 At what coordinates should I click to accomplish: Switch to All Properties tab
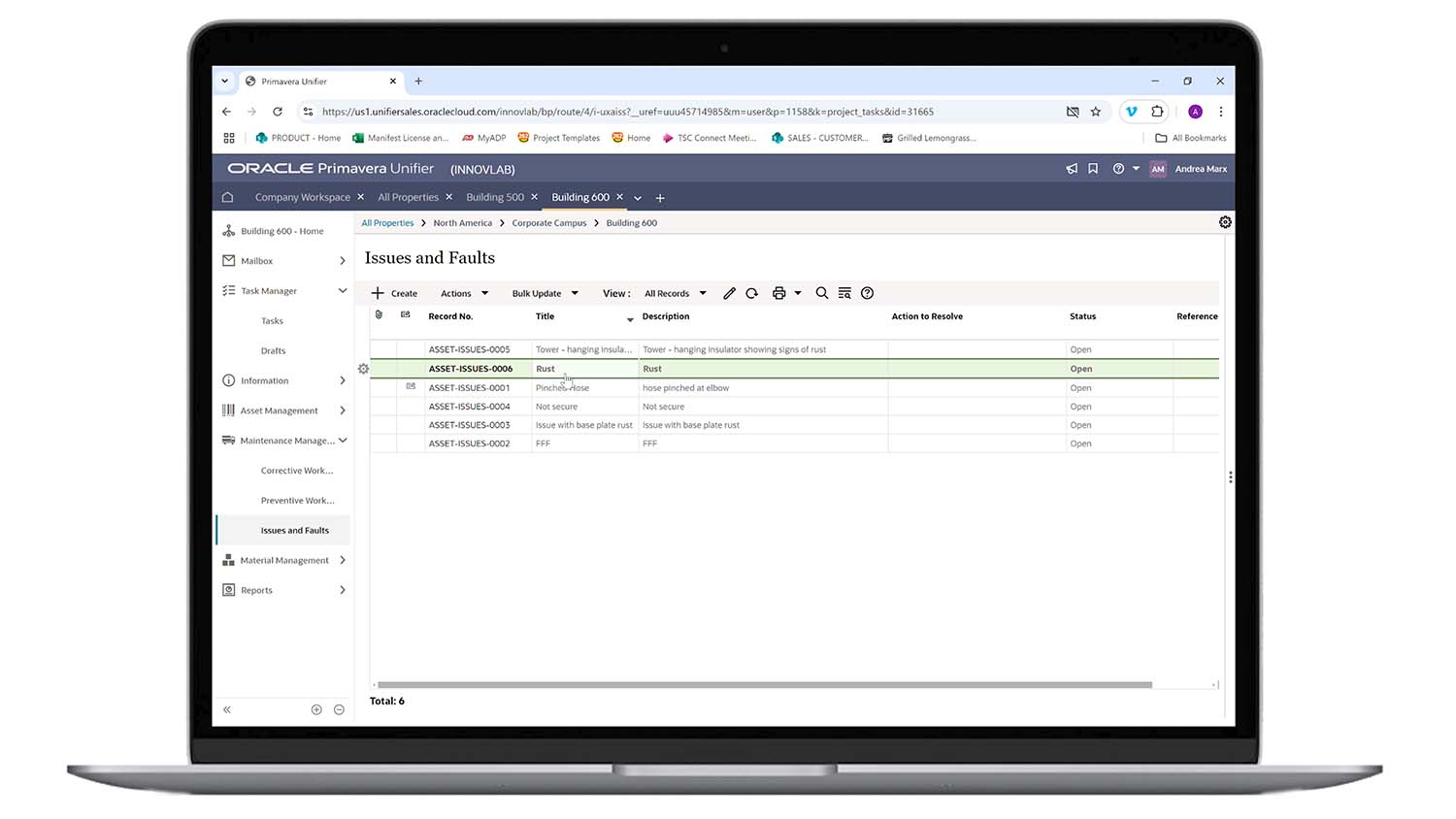[408, 197]
